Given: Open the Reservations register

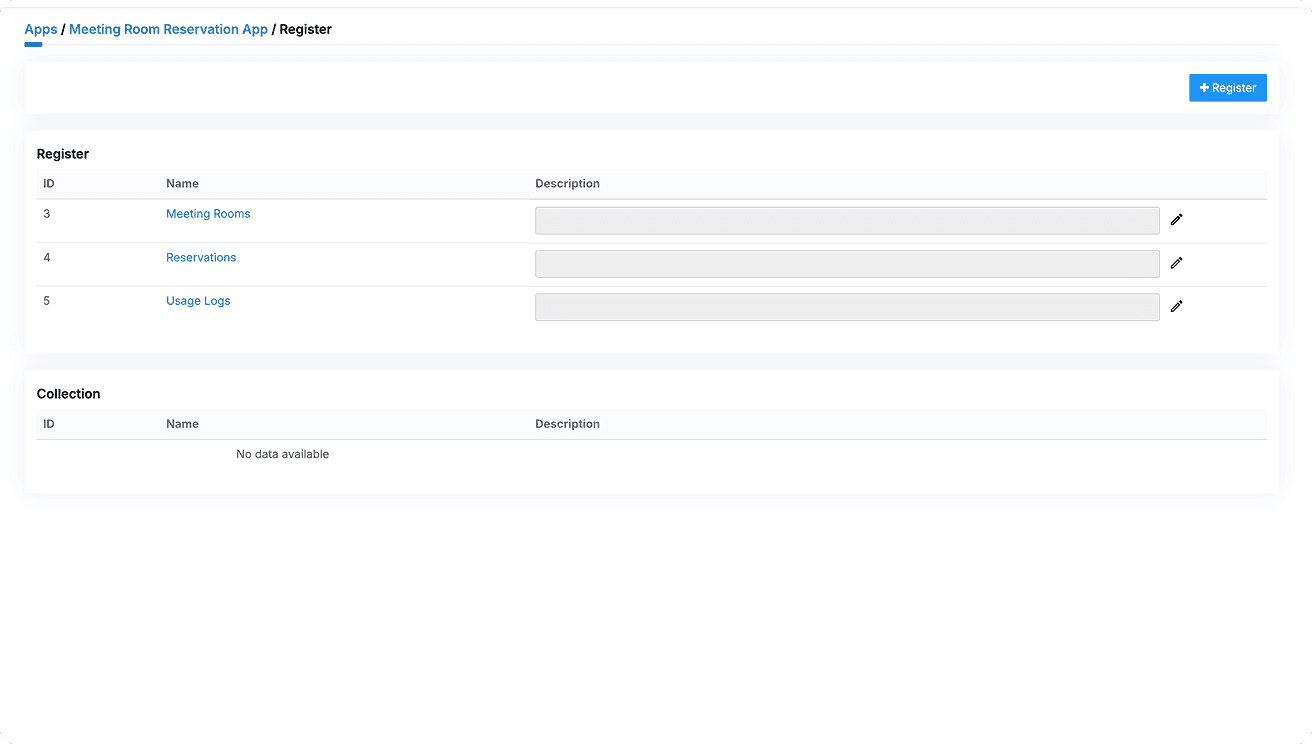Looking at the screenshot, I should (201, 257).
